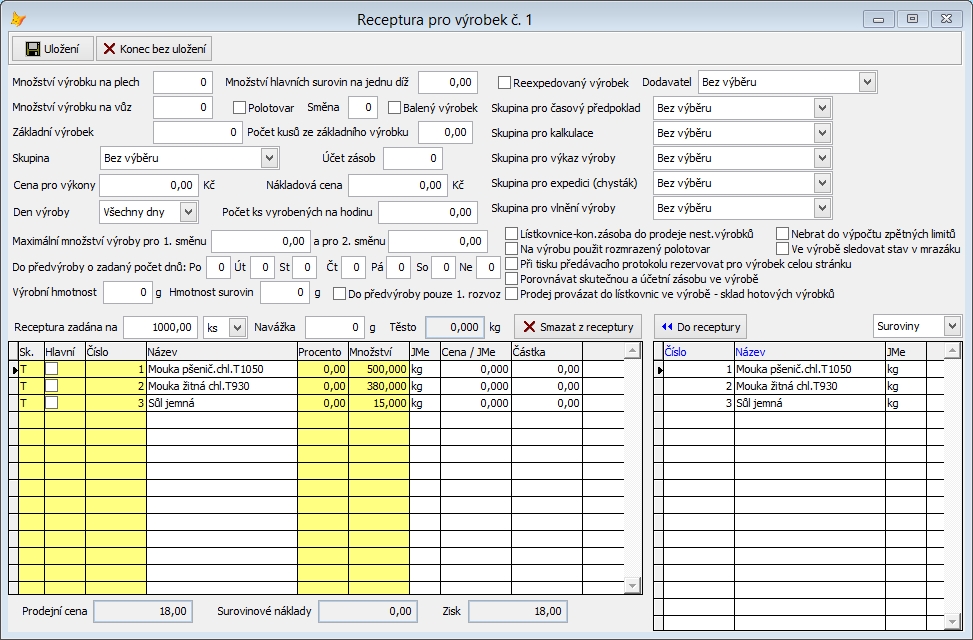This screenshot has width=973, height=640.
Task: Click Prodejní cena 18,00 field
Action: pos(143,611)
